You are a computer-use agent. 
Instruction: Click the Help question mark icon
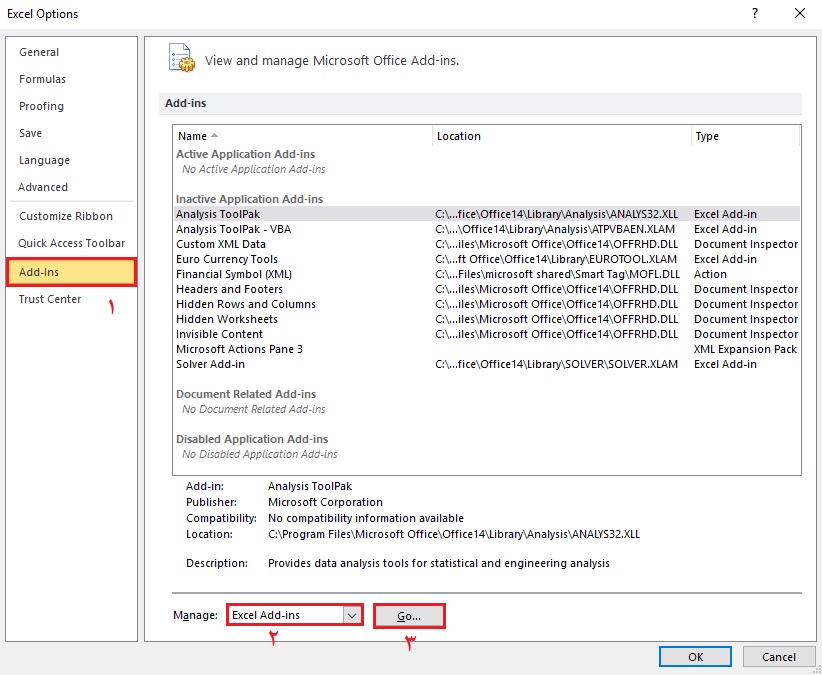(x=753, y=14)
